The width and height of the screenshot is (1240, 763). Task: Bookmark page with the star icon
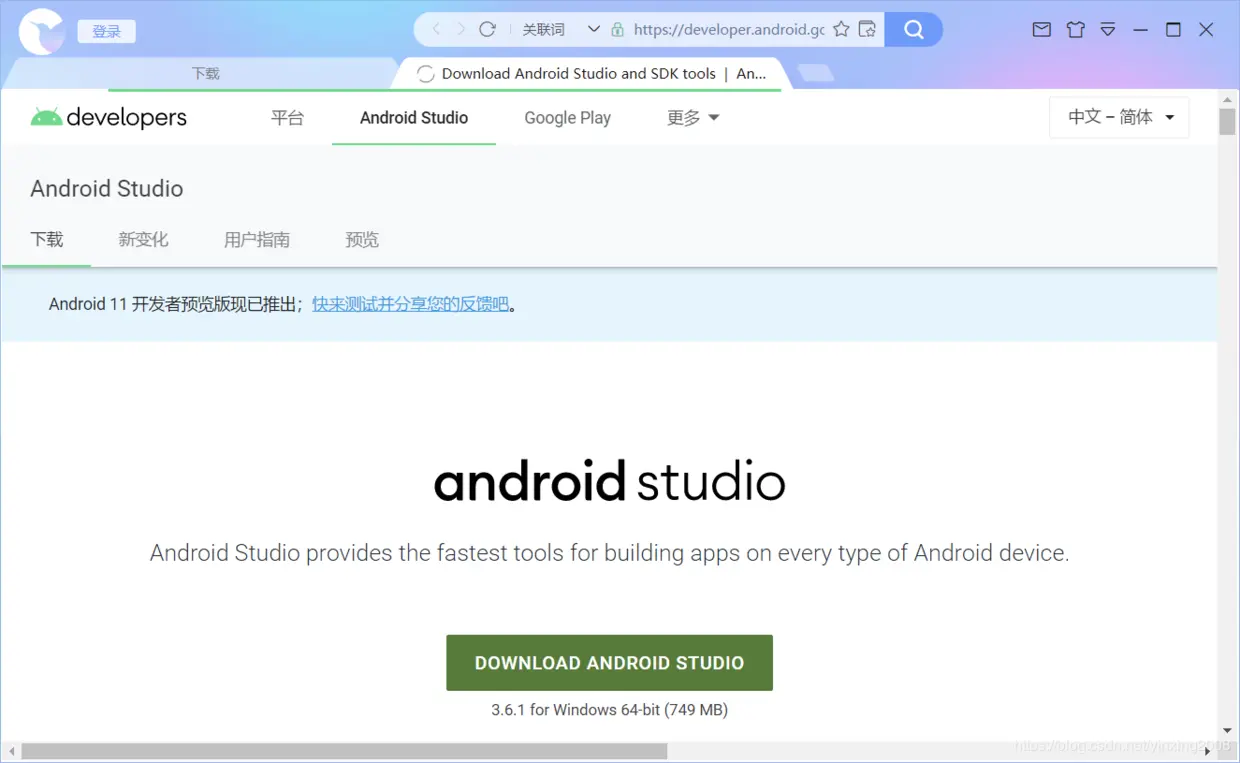(x=841, y=29)
